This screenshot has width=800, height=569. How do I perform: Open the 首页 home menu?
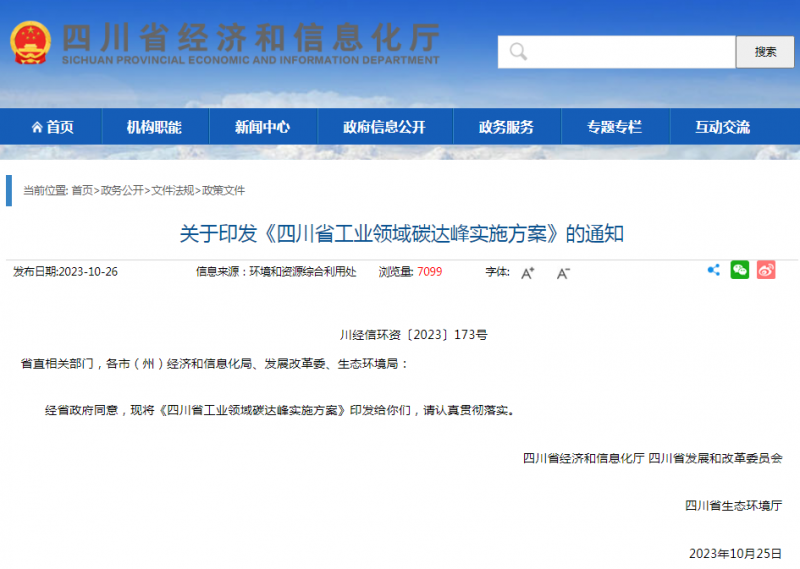(53, 127)
